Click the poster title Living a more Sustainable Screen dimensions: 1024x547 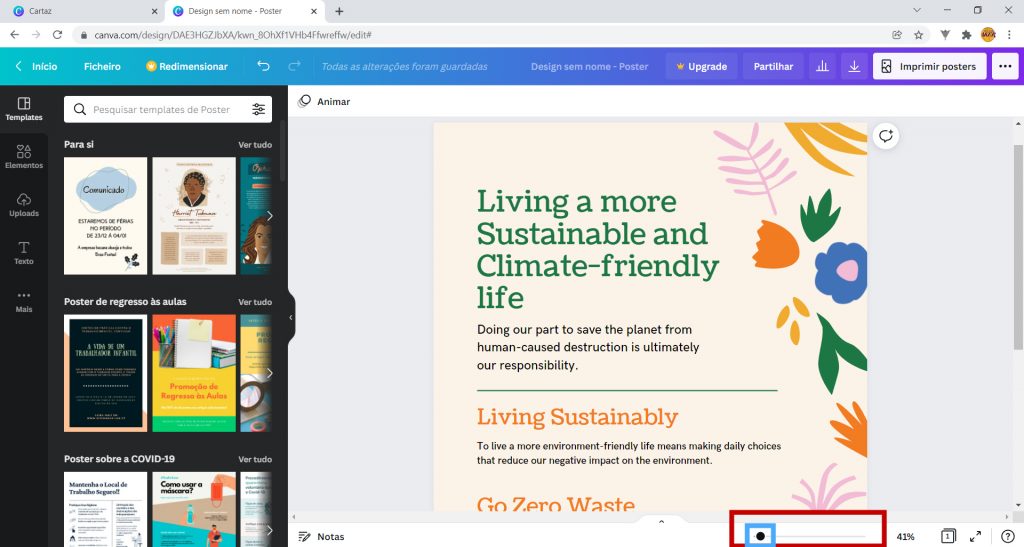598,249
